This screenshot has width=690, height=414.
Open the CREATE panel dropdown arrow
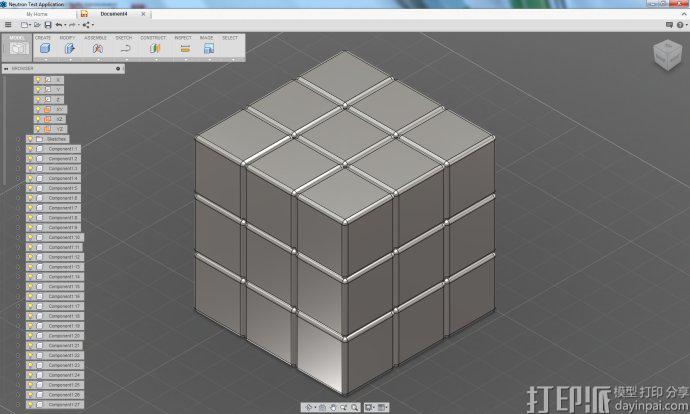tap(45, 59)
